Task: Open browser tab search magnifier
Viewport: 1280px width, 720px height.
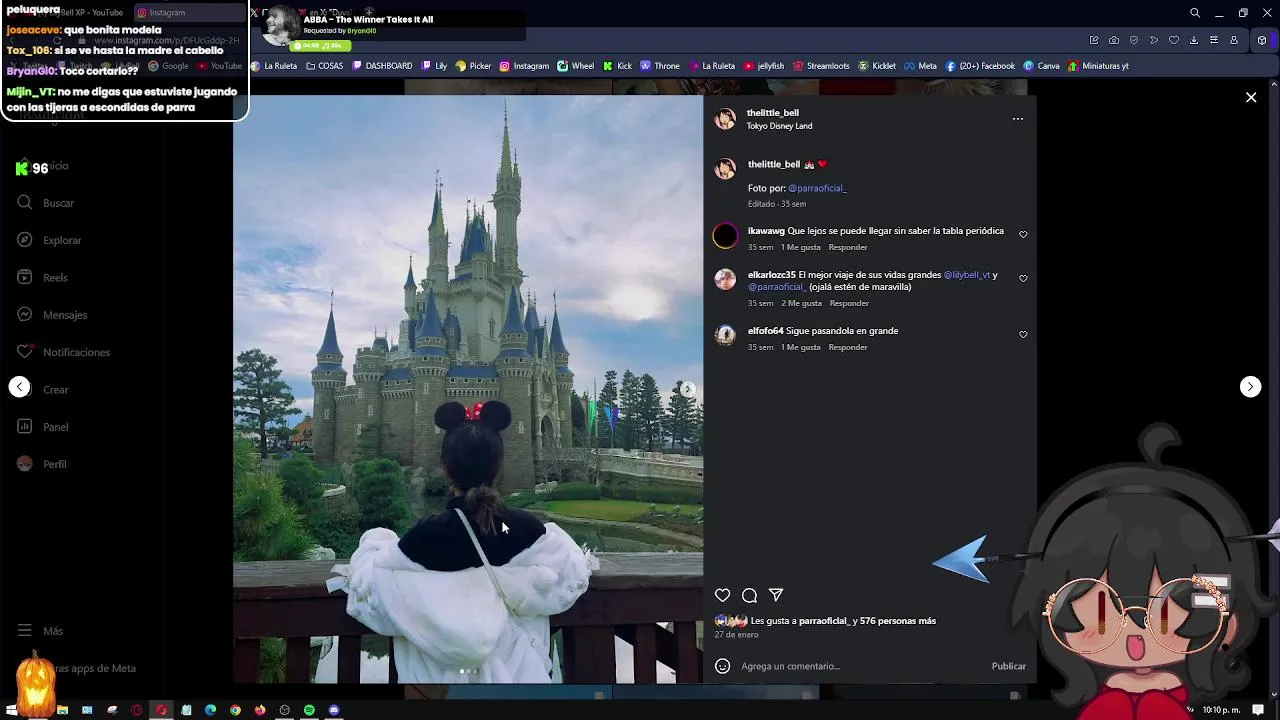Action: pos(1195,13)
